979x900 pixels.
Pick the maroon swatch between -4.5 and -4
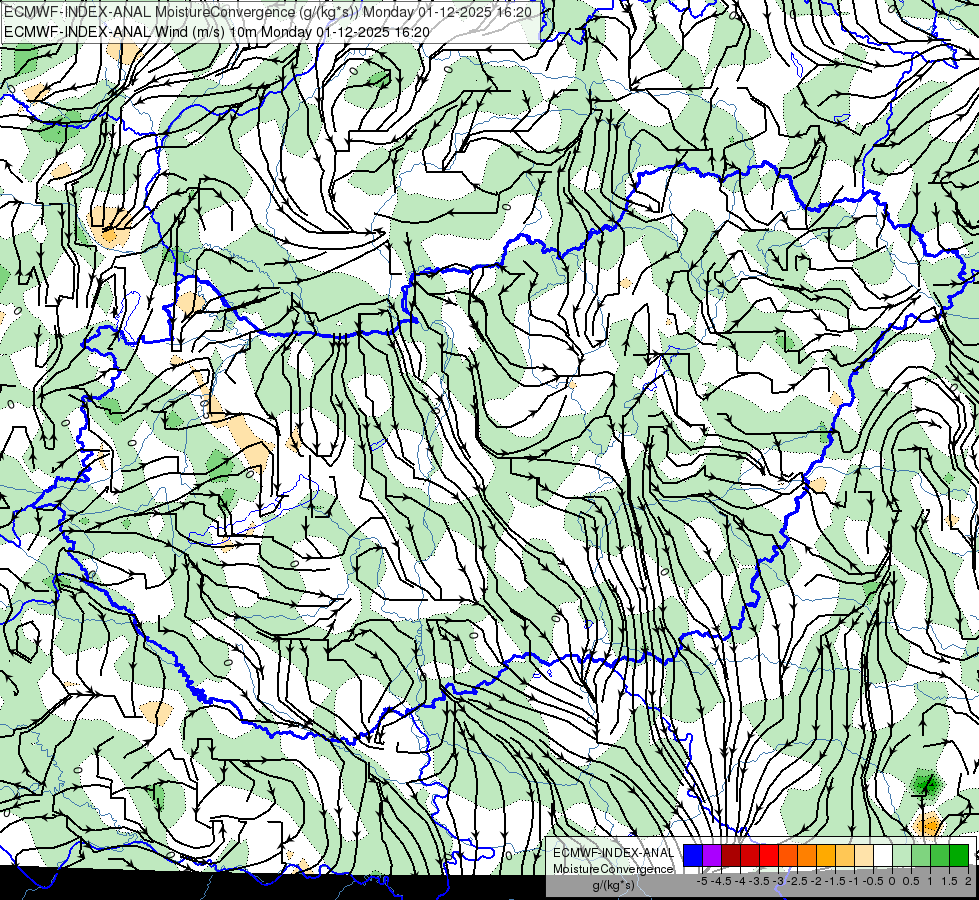[731, 856]
